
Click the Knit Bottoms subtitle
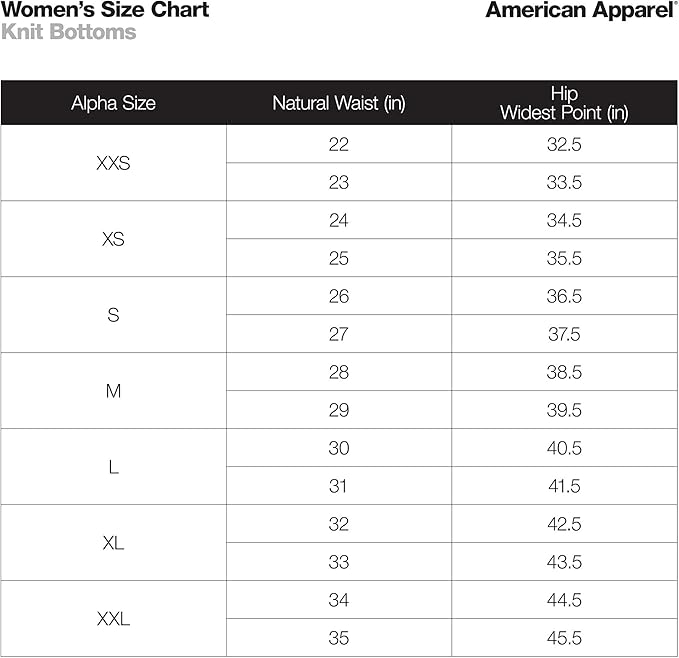pos(69,32)
